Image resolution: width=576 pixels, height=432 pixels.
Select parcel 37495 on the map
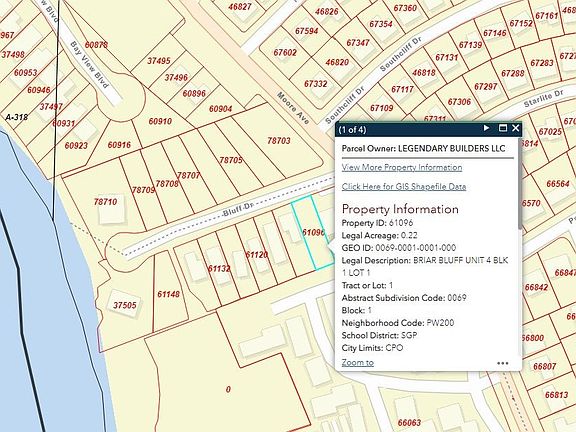(x=159, y=61)
